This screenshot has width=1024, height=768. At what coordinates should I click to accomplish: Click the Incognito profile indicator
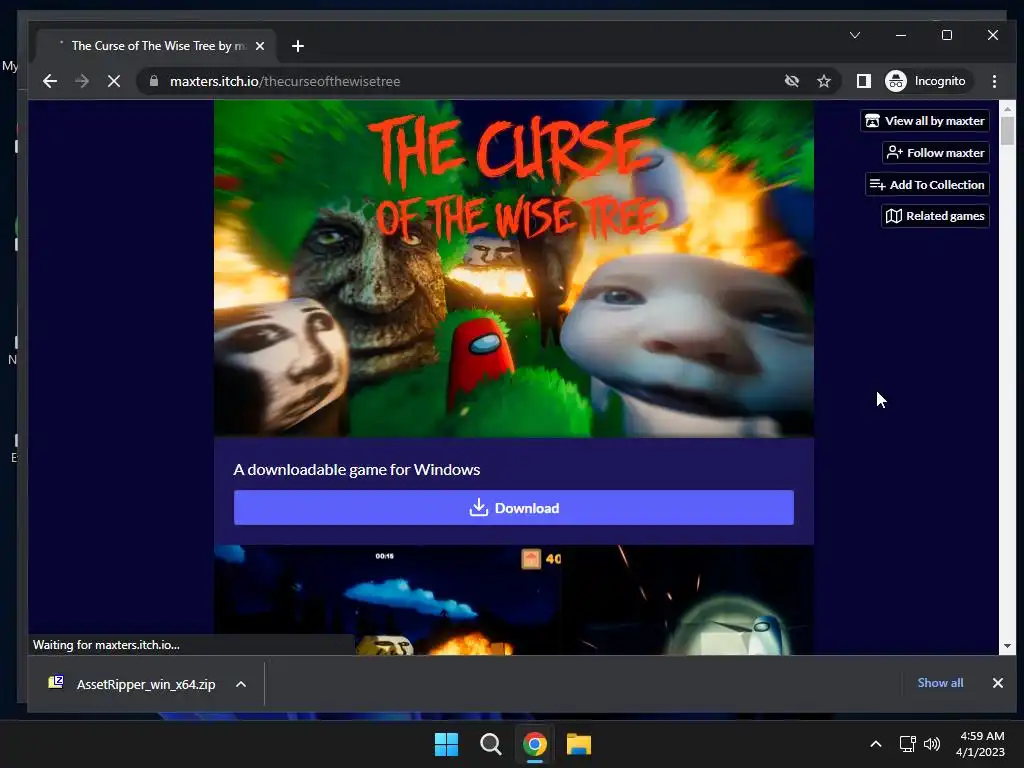click(x=925, y=81)
